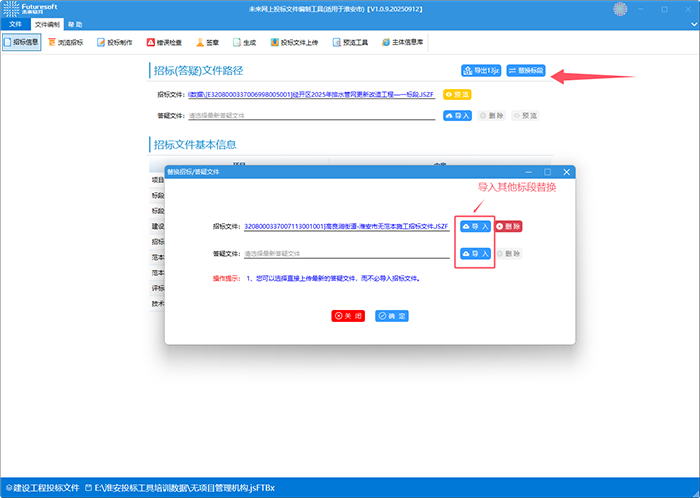Viewport: 700px width, 498px height.
Task: Open the 文件 menu
Action: (x=15, y=23)
